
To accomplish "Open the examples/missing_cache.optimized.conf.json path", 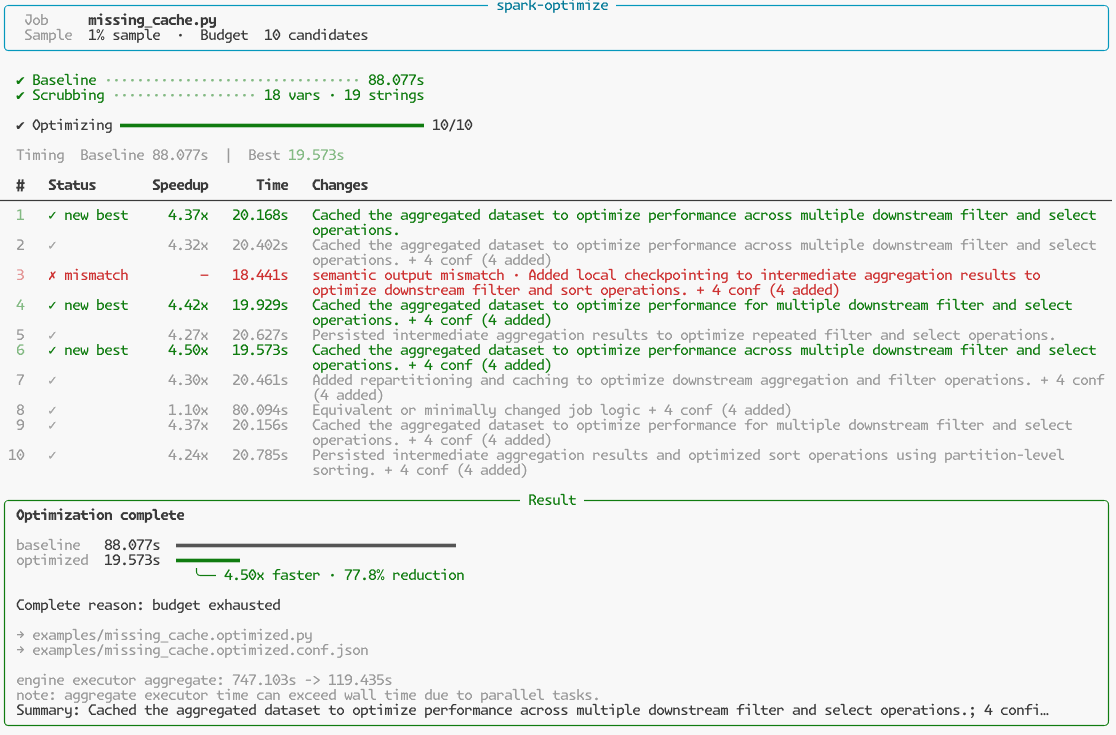I will (200, 650).
